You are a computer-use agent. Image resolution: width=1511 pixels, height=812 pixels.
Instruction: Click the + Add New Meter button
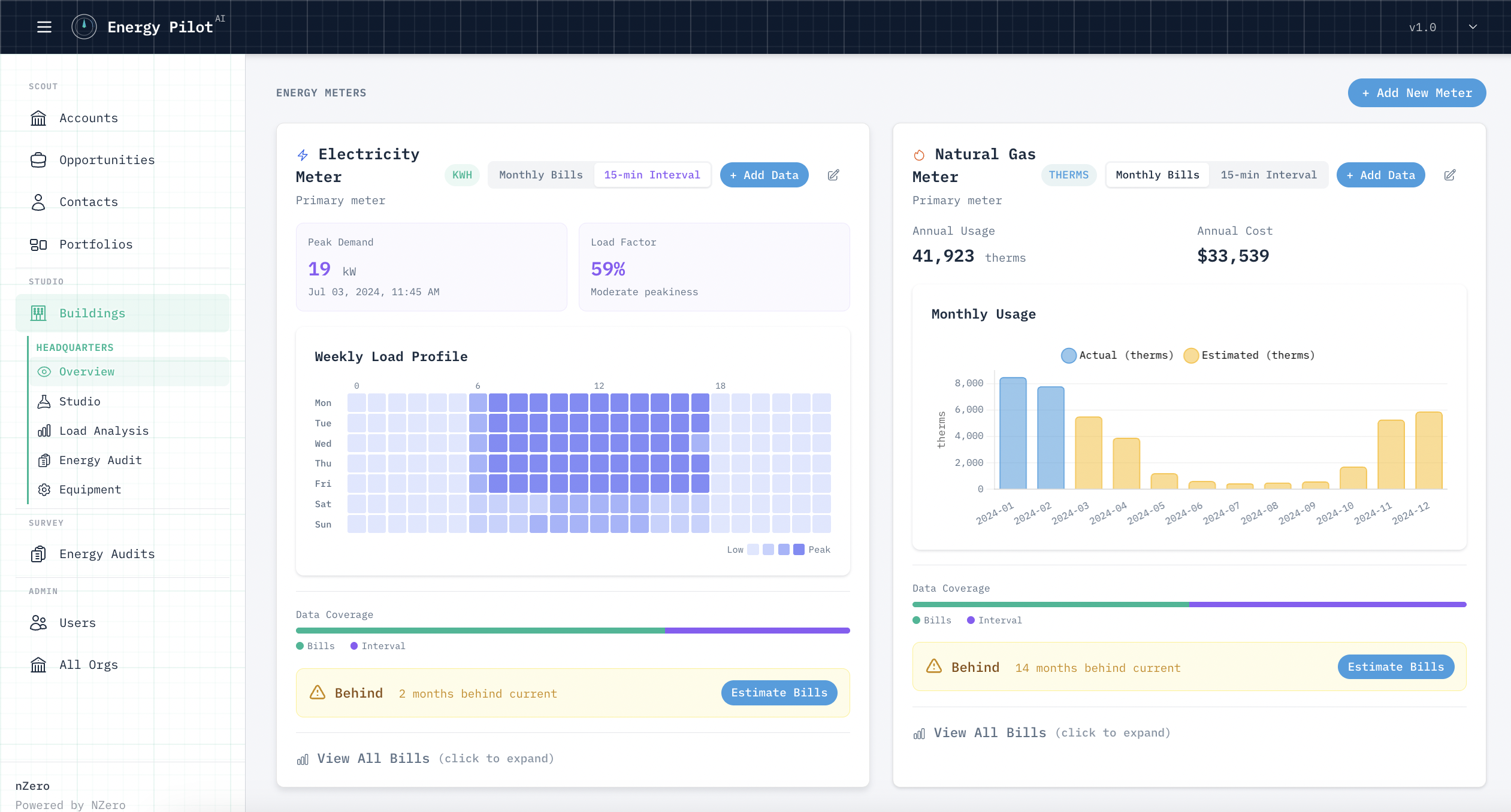pyautogui.click(x=1416, y=93)
